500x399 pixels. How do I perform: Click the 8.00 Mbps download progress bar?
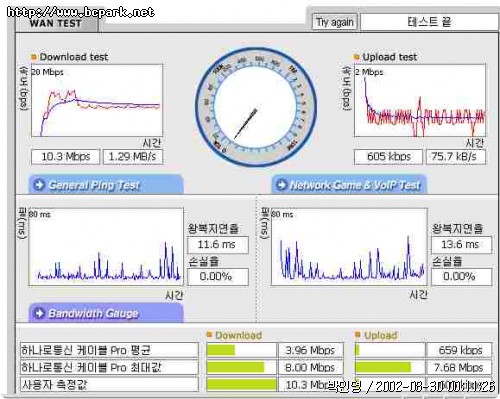(x=242, y=367)
